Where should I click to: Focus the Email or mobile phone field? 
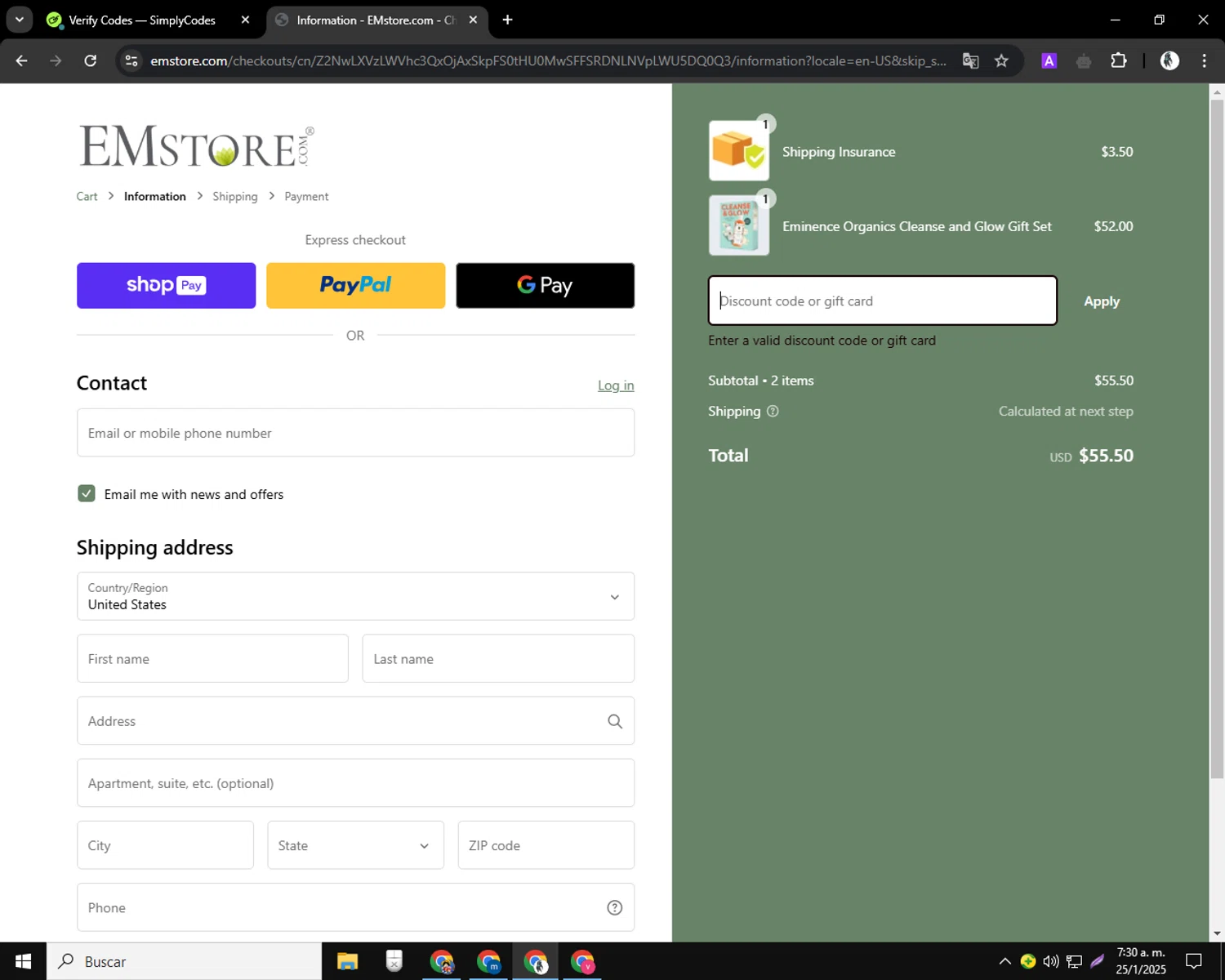pos(355,433)
